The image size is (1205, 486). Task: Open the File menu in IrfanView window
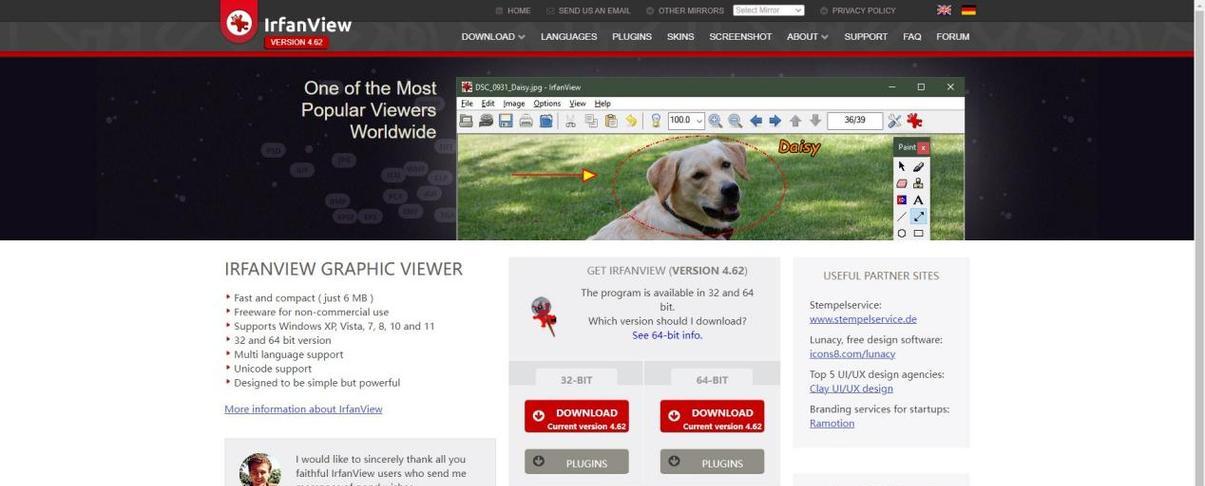(x=467, y=103)
